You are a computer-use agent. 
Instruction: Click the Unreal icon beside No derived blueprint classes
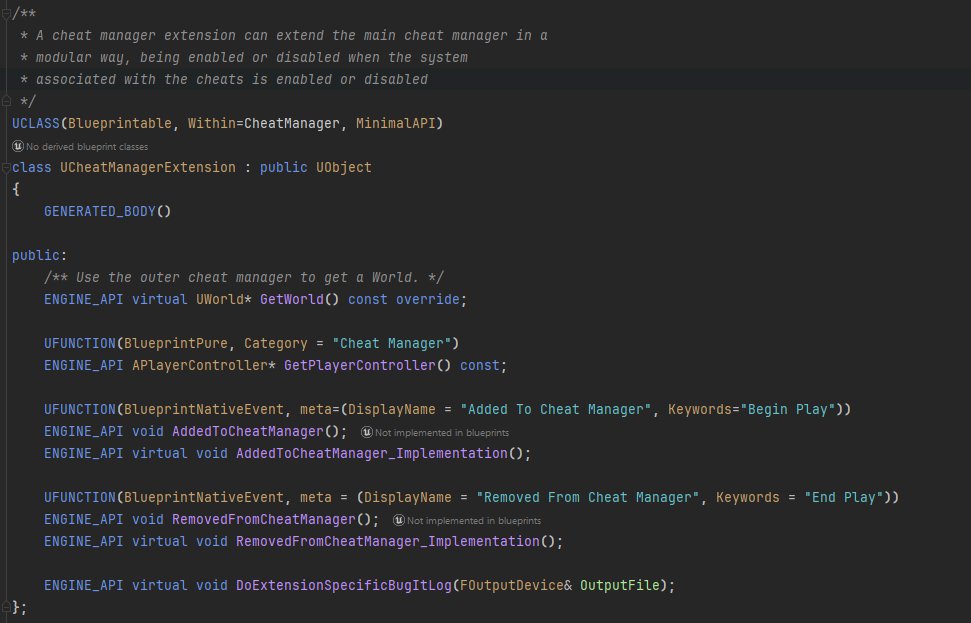[x=18, y=147]
